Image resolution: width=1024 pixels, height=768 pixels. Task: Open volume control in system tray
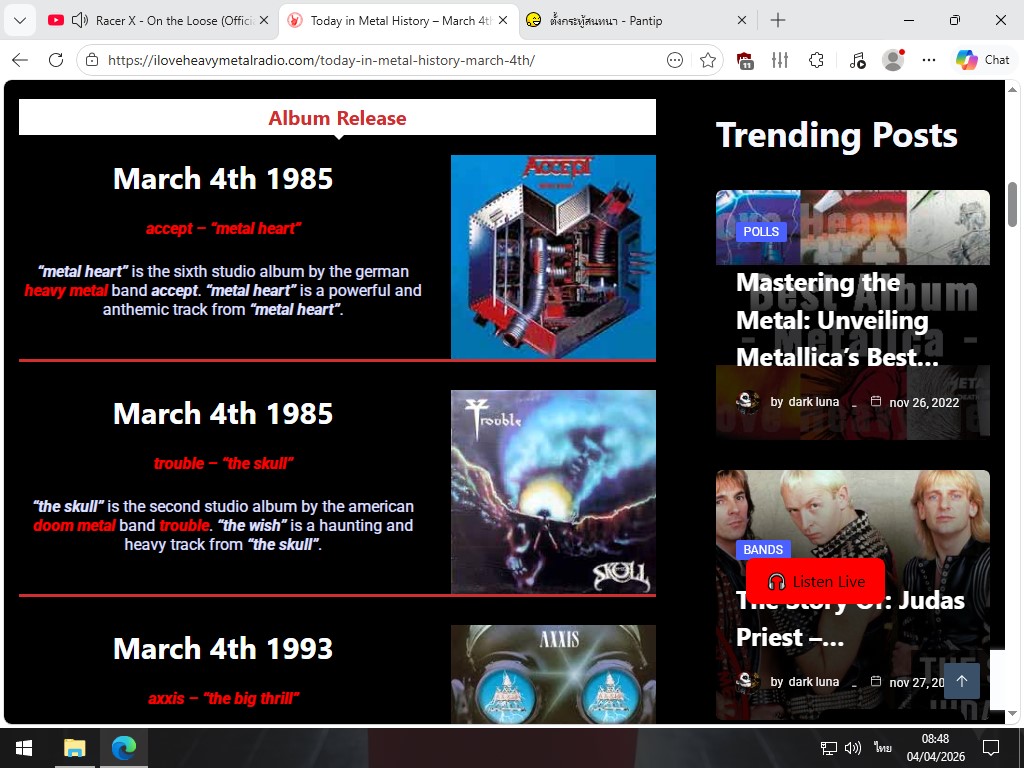pyautogui.click(x=852, y=748)
